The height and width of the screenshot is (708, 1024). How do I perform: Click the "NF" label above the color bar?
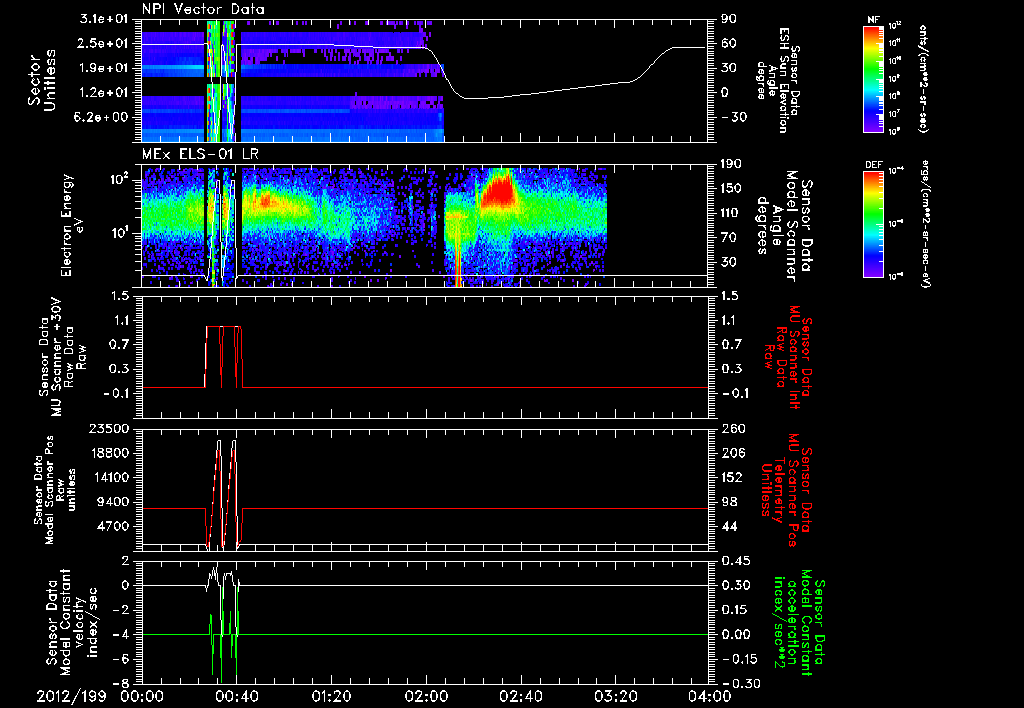pos(873,20)
